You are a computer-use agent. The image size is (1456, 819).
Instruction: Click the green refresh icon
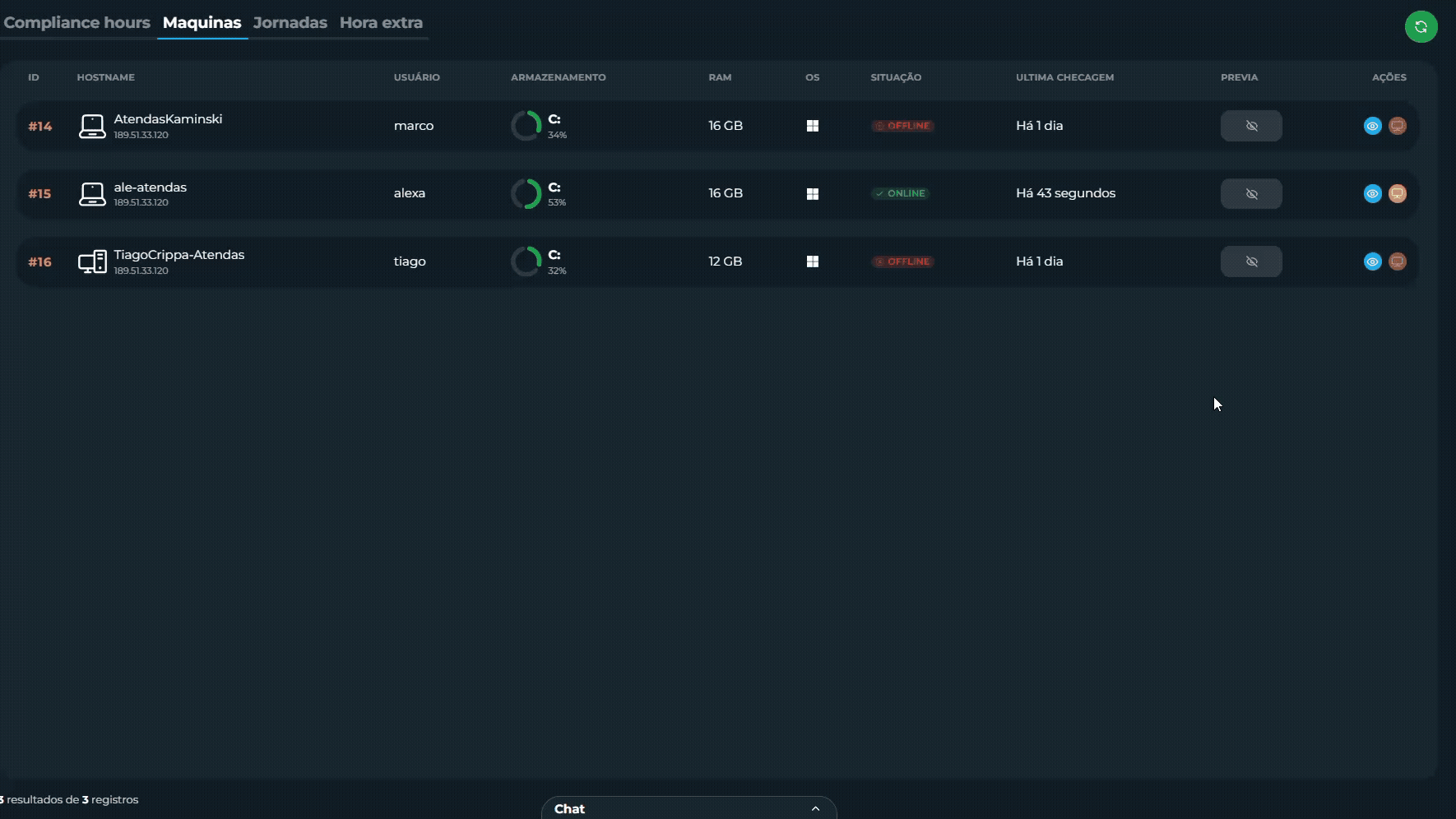pos(1421,26)
